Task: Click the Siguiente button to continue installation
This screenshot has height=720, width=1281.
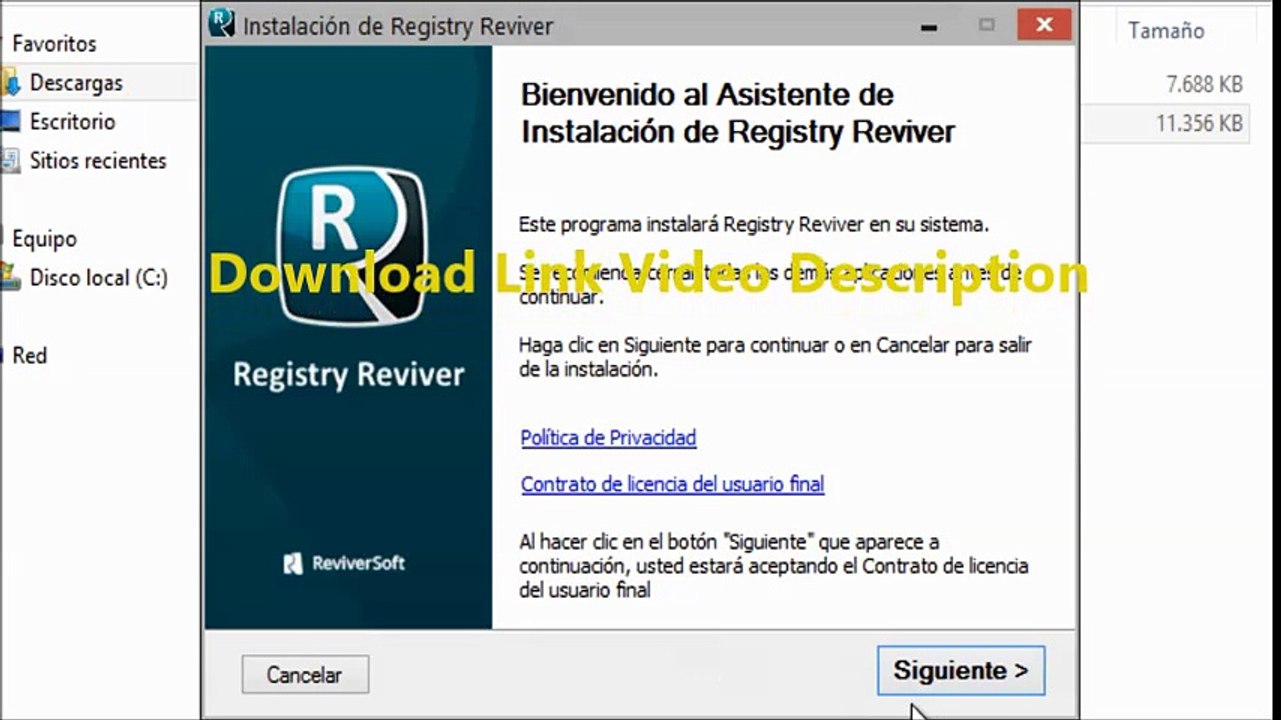Action: 961,670
